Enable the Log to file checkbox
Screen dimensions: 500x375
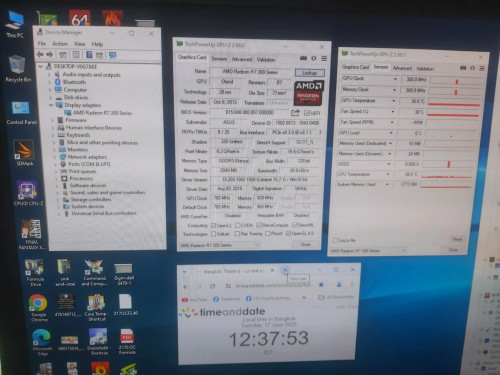coord(335,240)
